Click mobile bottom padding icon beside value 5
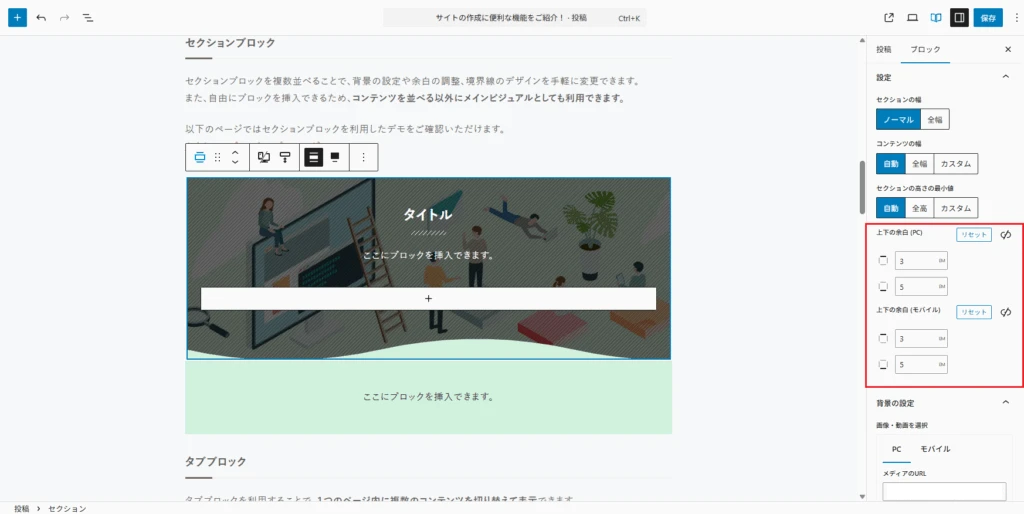The image size is (1024, 514). point(883,364)
